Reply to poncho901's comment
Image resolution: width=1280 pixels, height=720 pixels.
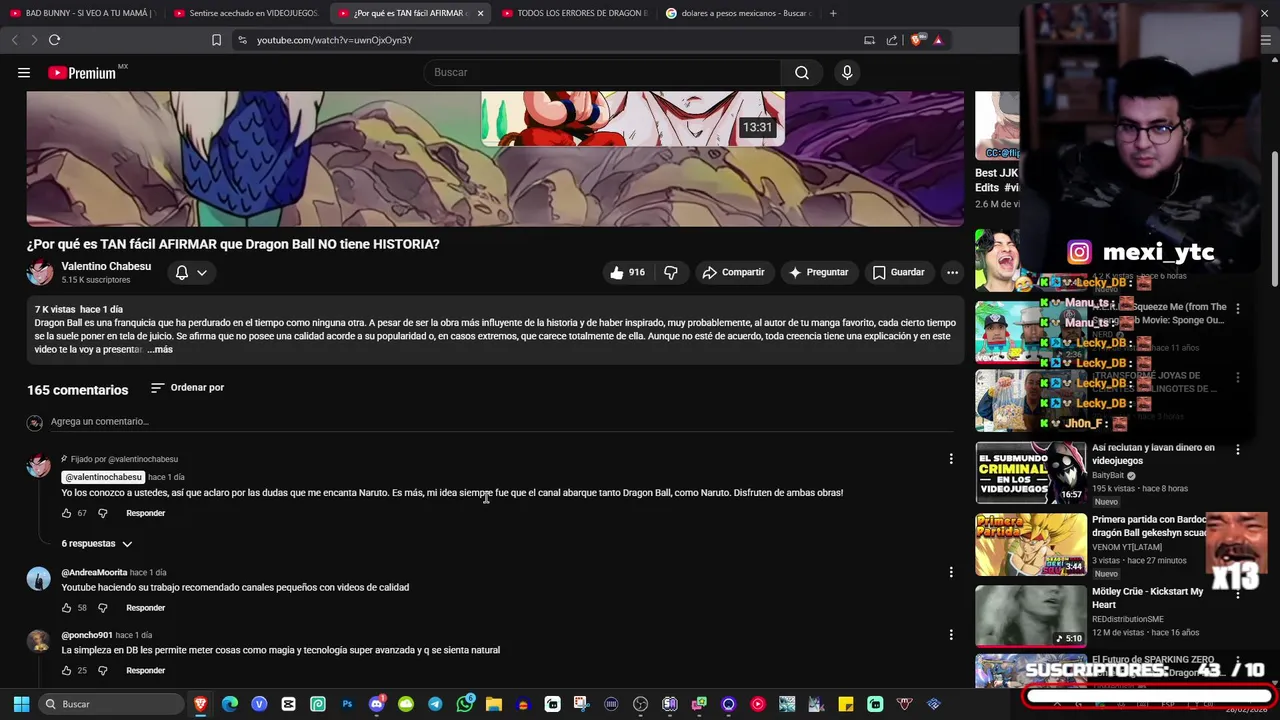click(x=145, y=670)
